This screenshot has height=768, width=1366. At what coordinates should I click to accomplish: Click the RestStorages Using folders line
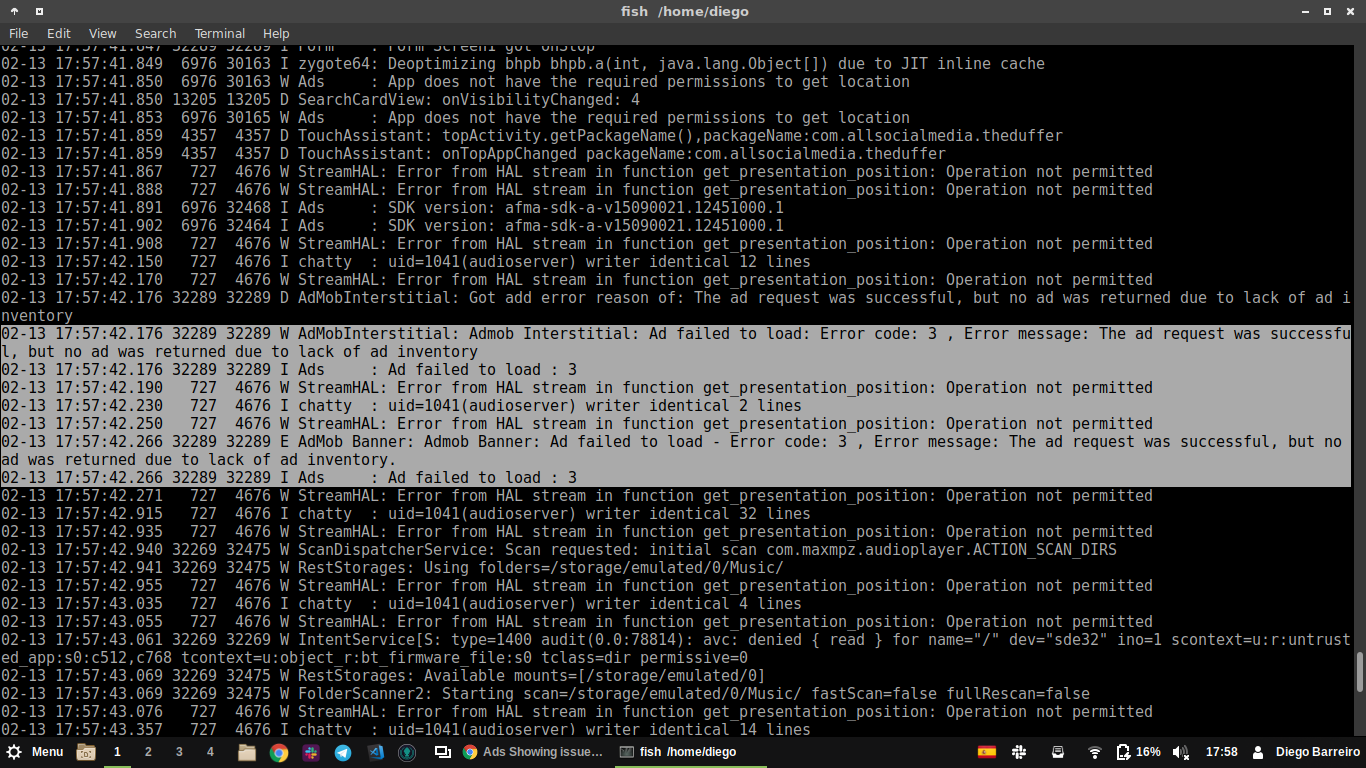pyautogui.click(x=392, y=568)
